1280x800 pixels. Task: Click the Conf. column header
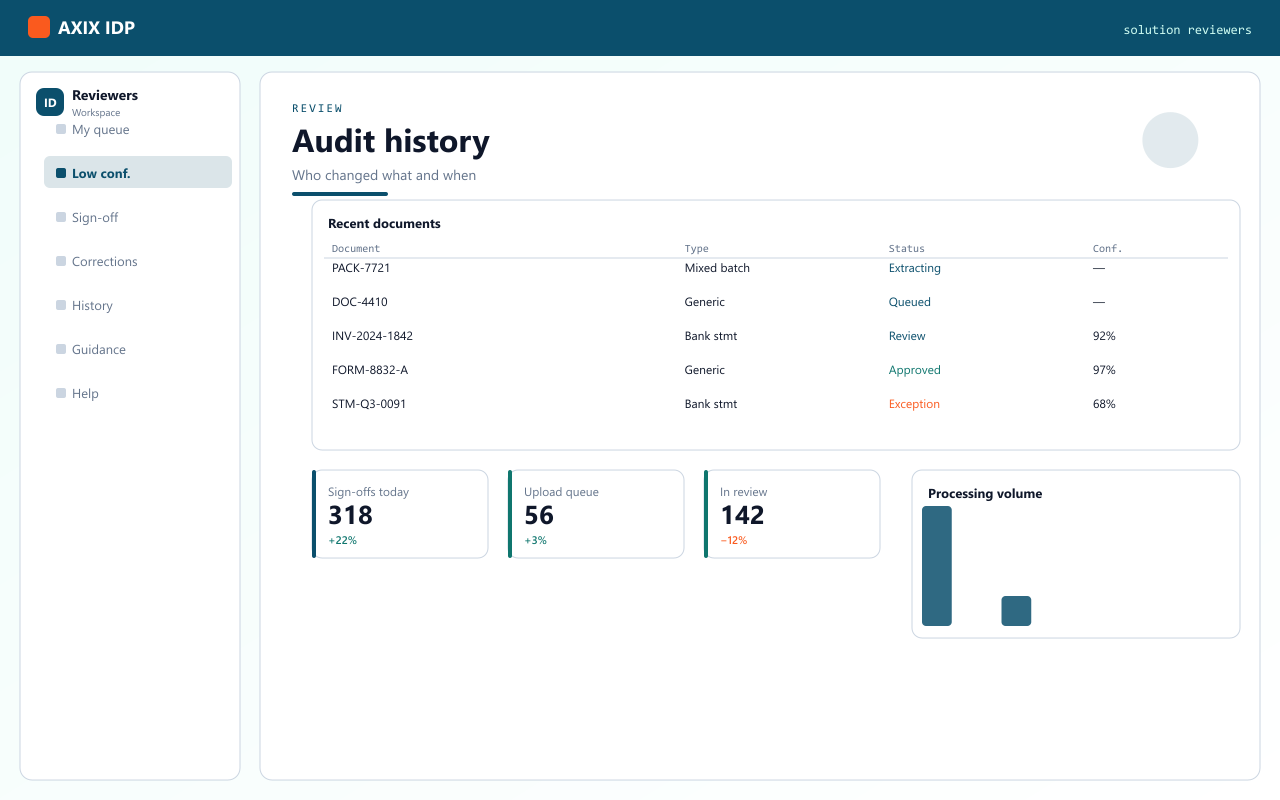(x=1107, y=248)
